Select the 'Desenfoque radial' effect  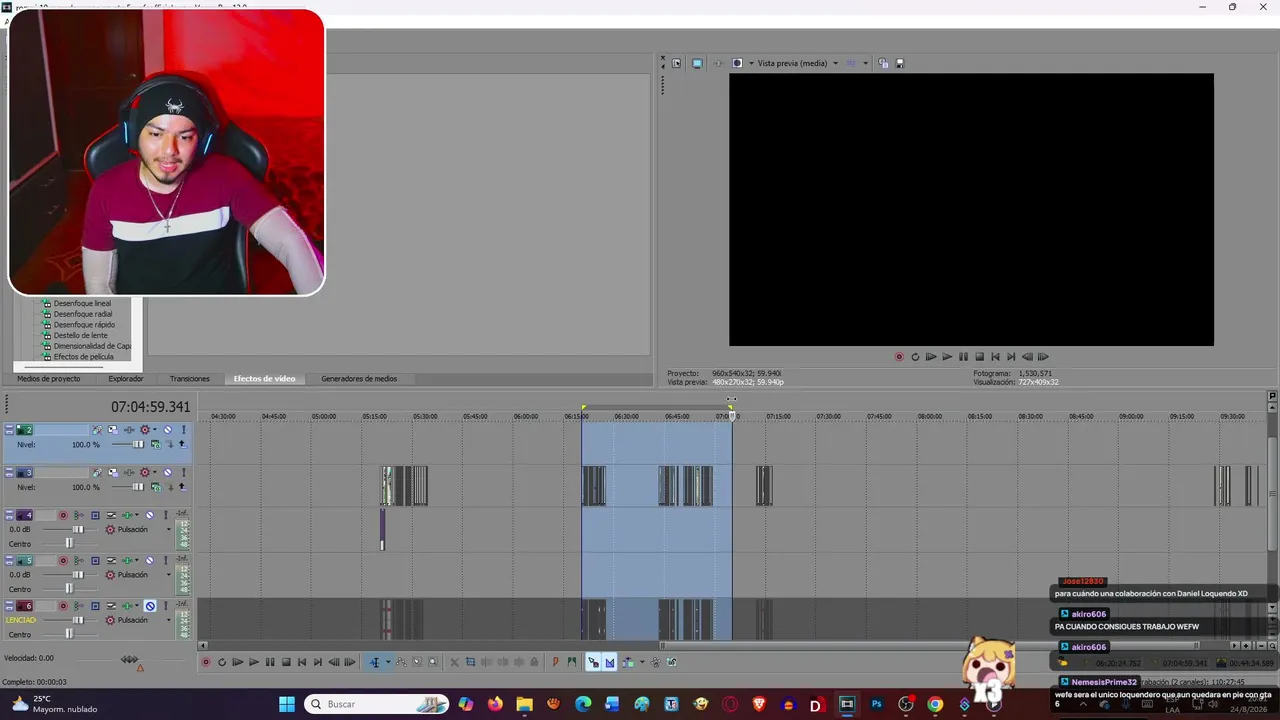click(x=83, y=314)
